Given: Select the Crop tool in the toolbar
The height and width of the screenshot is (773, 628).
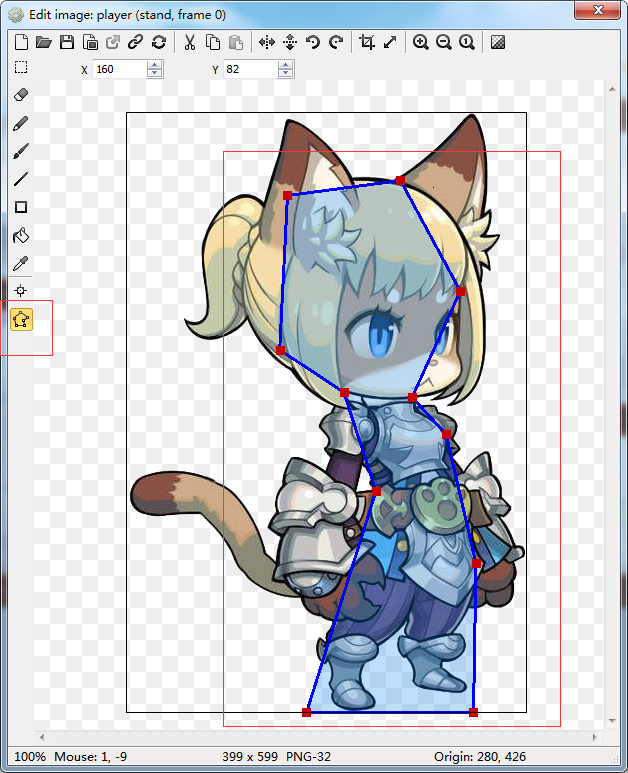Looking at the screenshot, I should (x=367, y=42).
